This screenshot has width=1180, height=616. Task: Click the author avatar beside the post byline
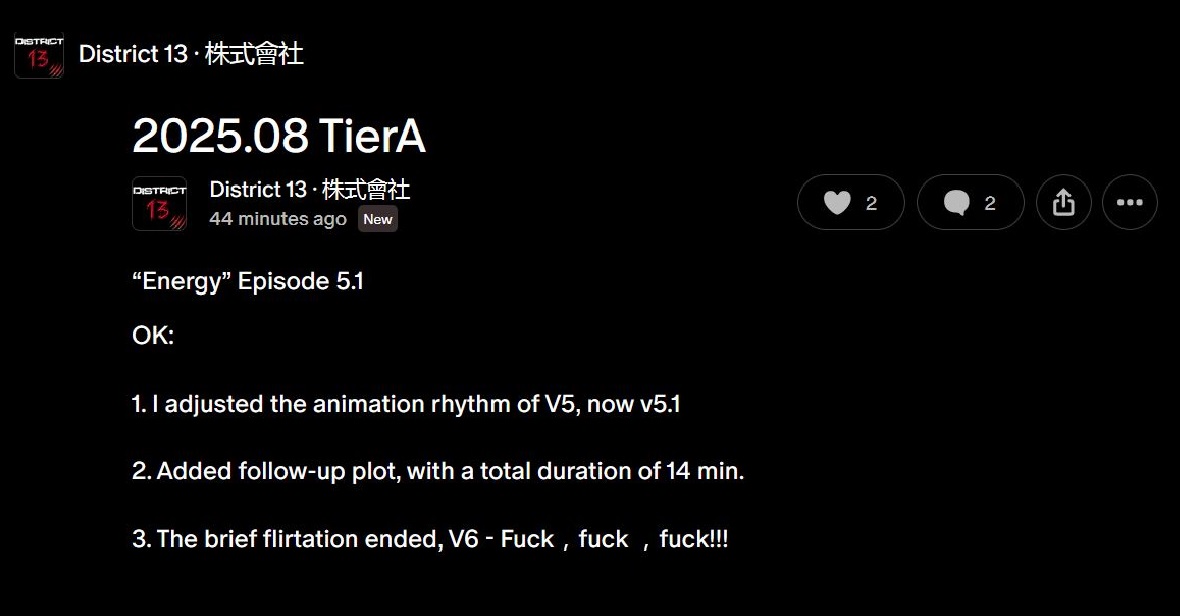(159, 204)
